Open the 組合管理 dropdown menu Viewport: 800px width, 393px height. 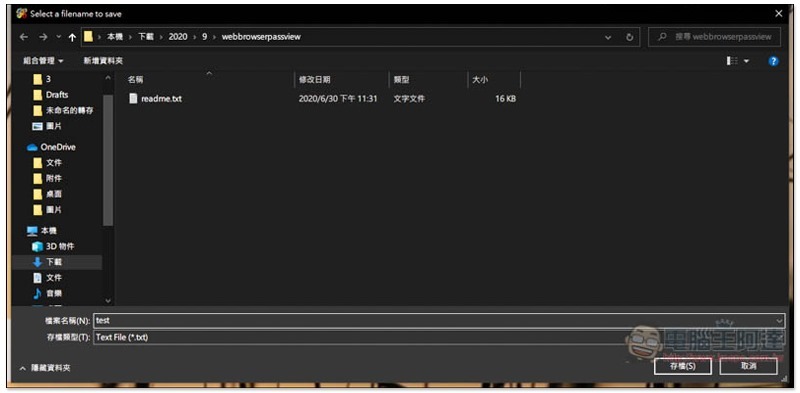click(x=43, y=61)
